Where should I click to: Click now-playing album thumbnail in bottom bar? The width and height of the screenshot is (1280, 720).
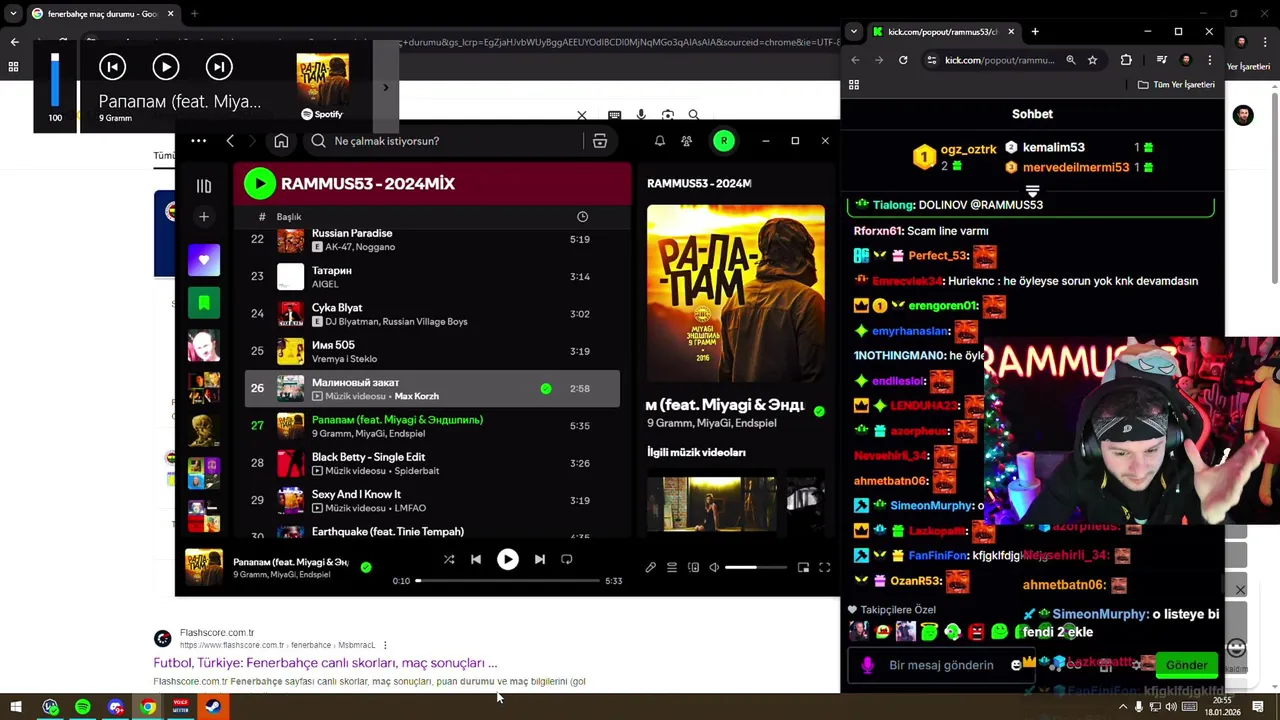(x=204, y=567)
